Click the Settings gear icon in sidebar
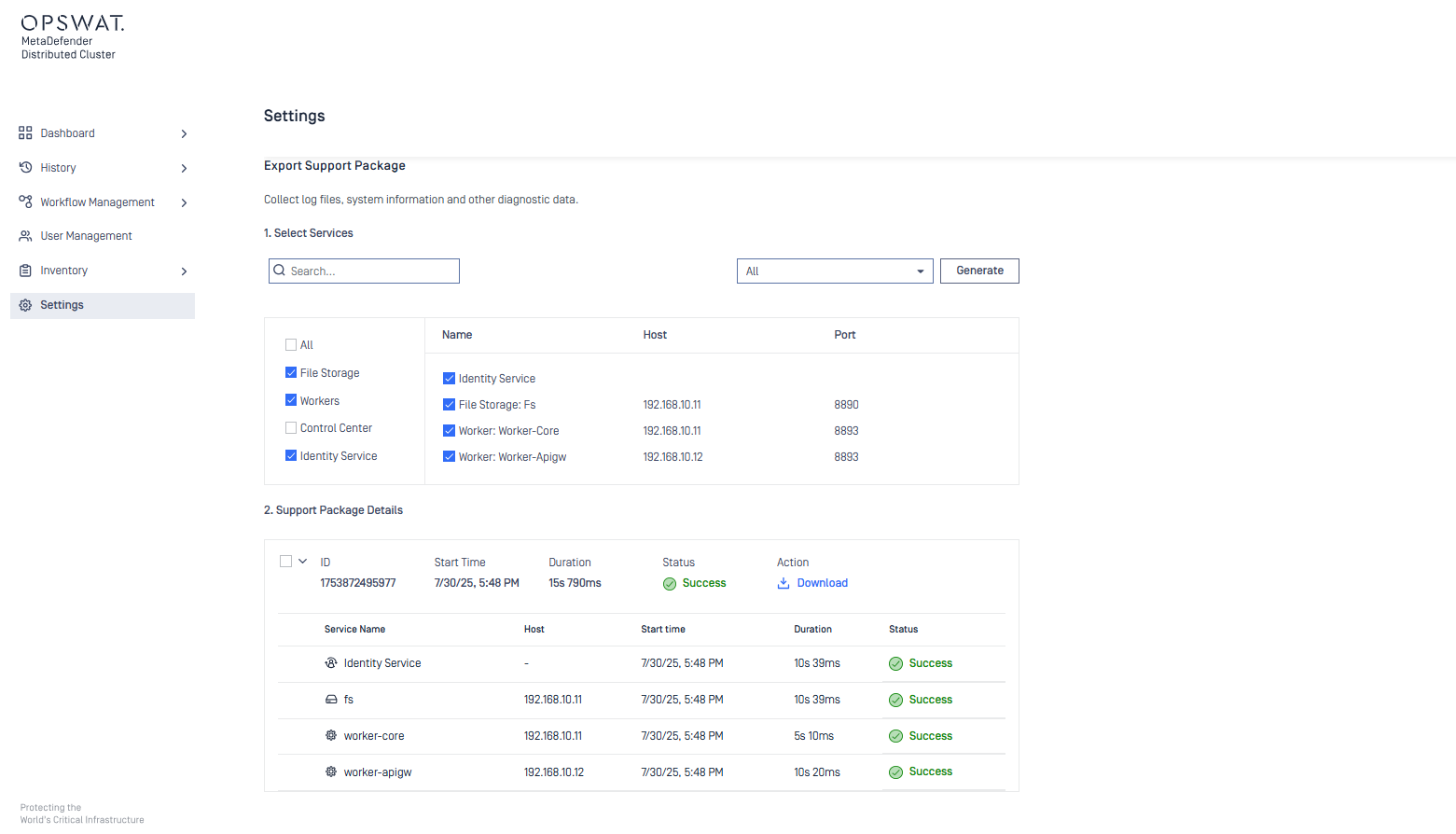1456x834 pixels. (x=25, y=305)
